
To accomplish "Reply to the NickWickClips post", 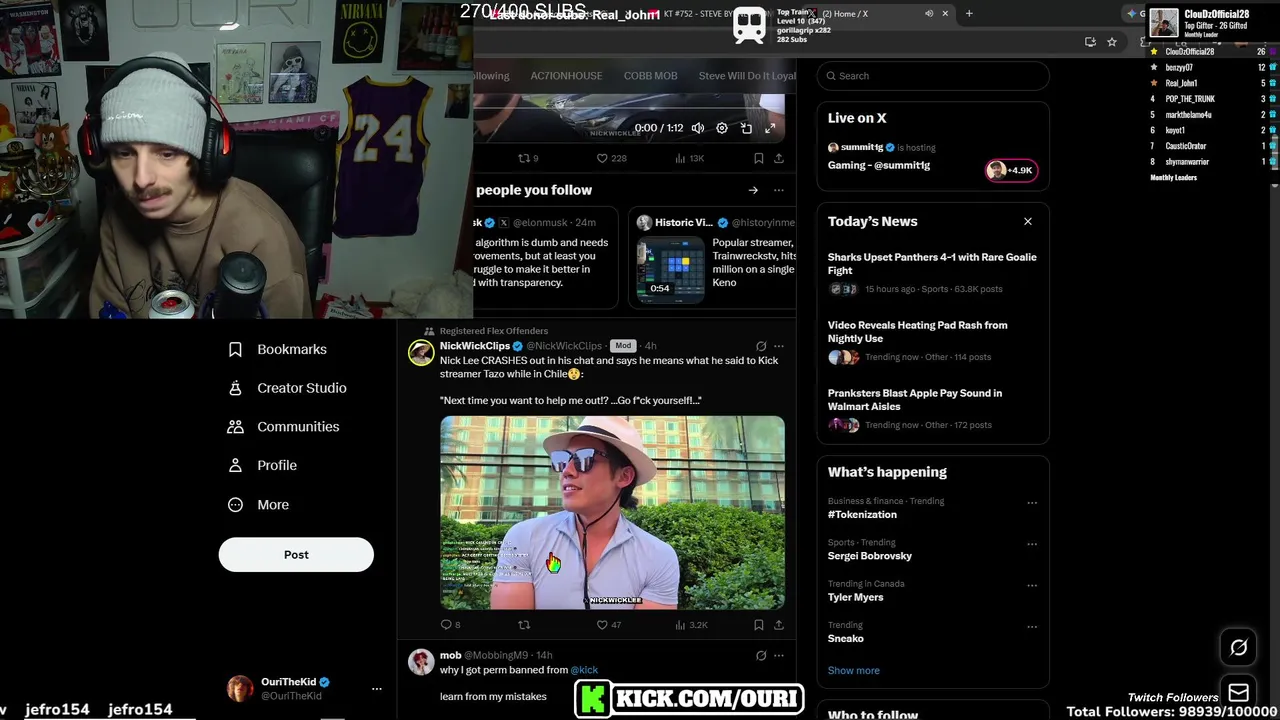I will [x=450, y=625].
